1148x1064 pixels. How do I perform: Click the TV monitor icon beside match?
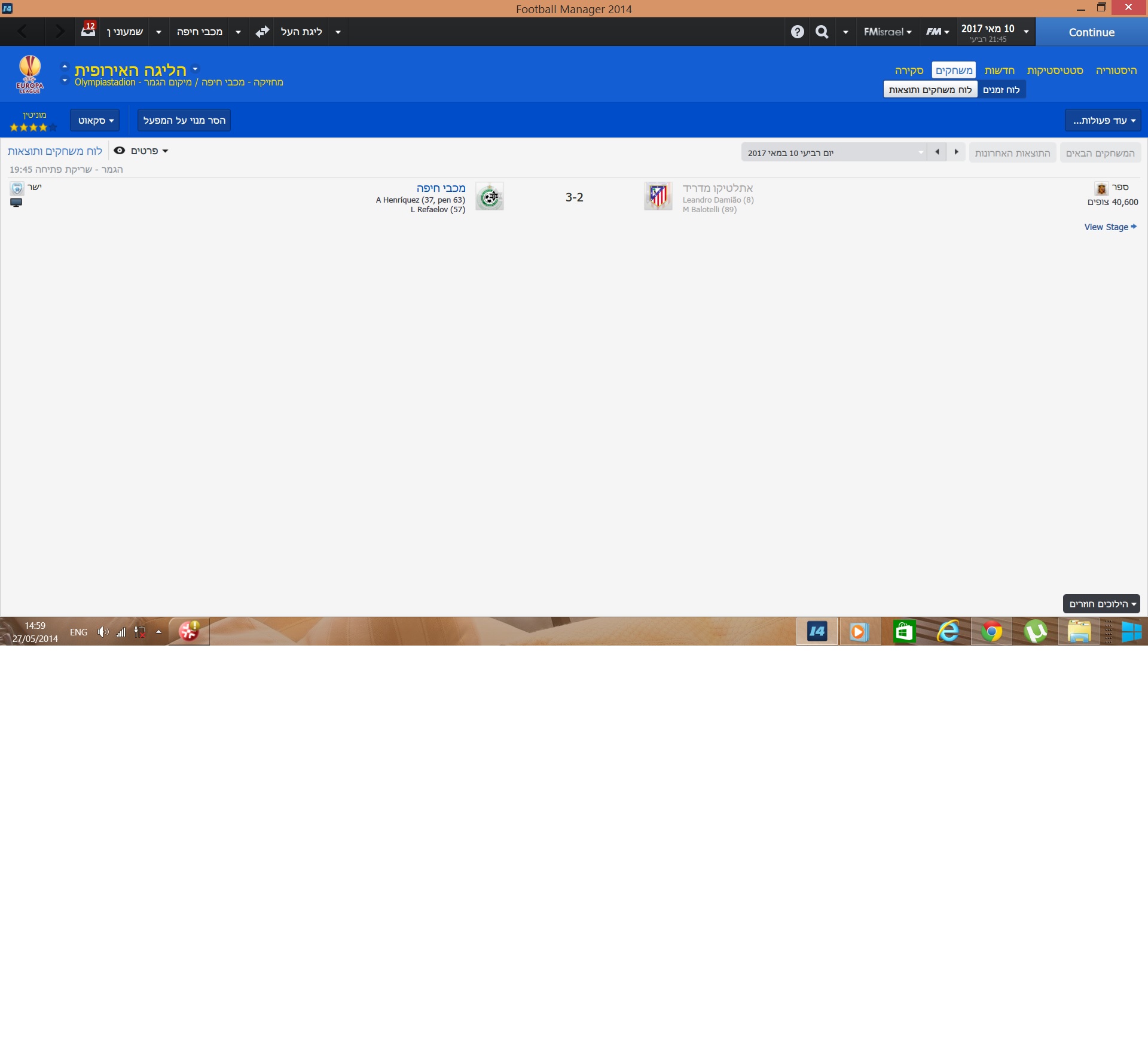[16, 203]
